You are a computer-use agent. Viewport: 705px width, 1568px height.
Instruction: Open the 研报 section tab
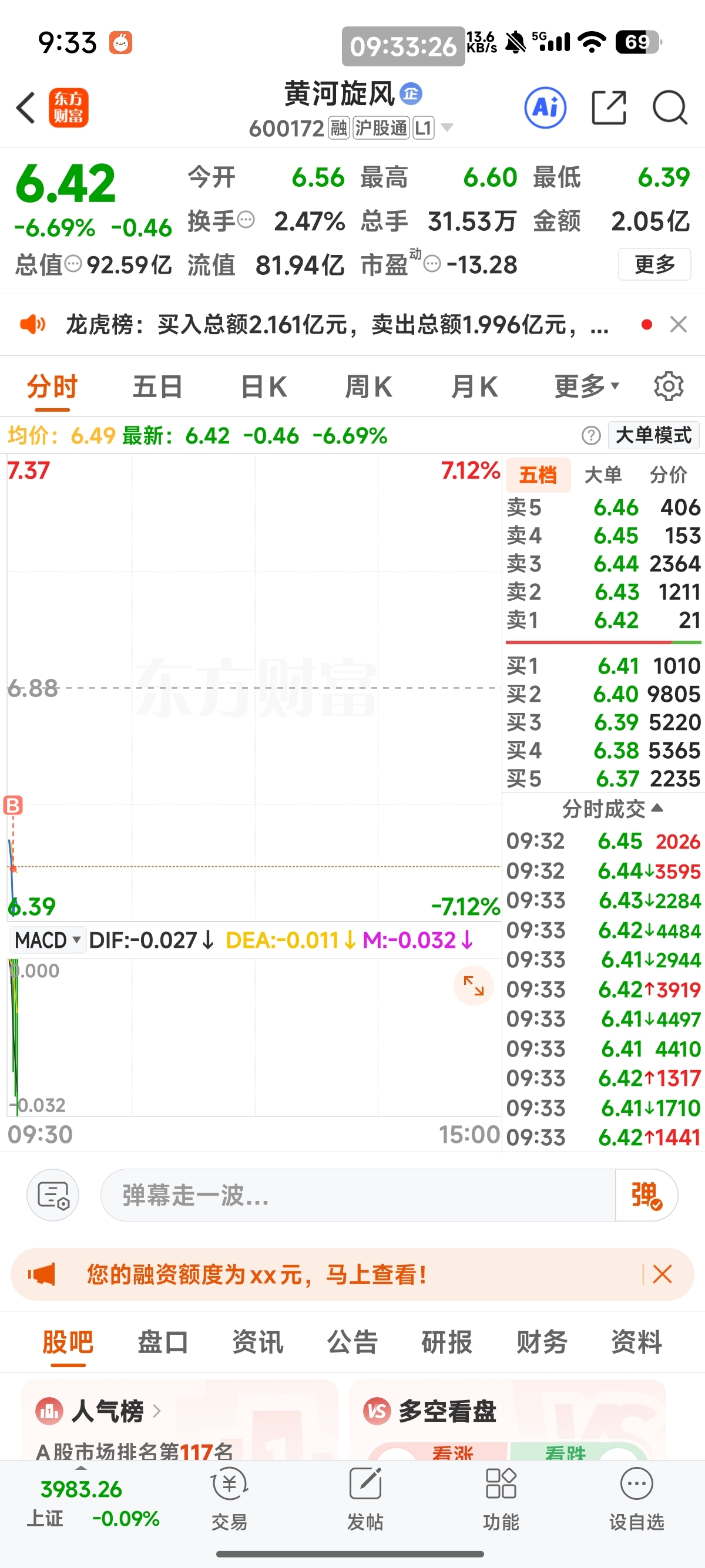pos(447,1341)
